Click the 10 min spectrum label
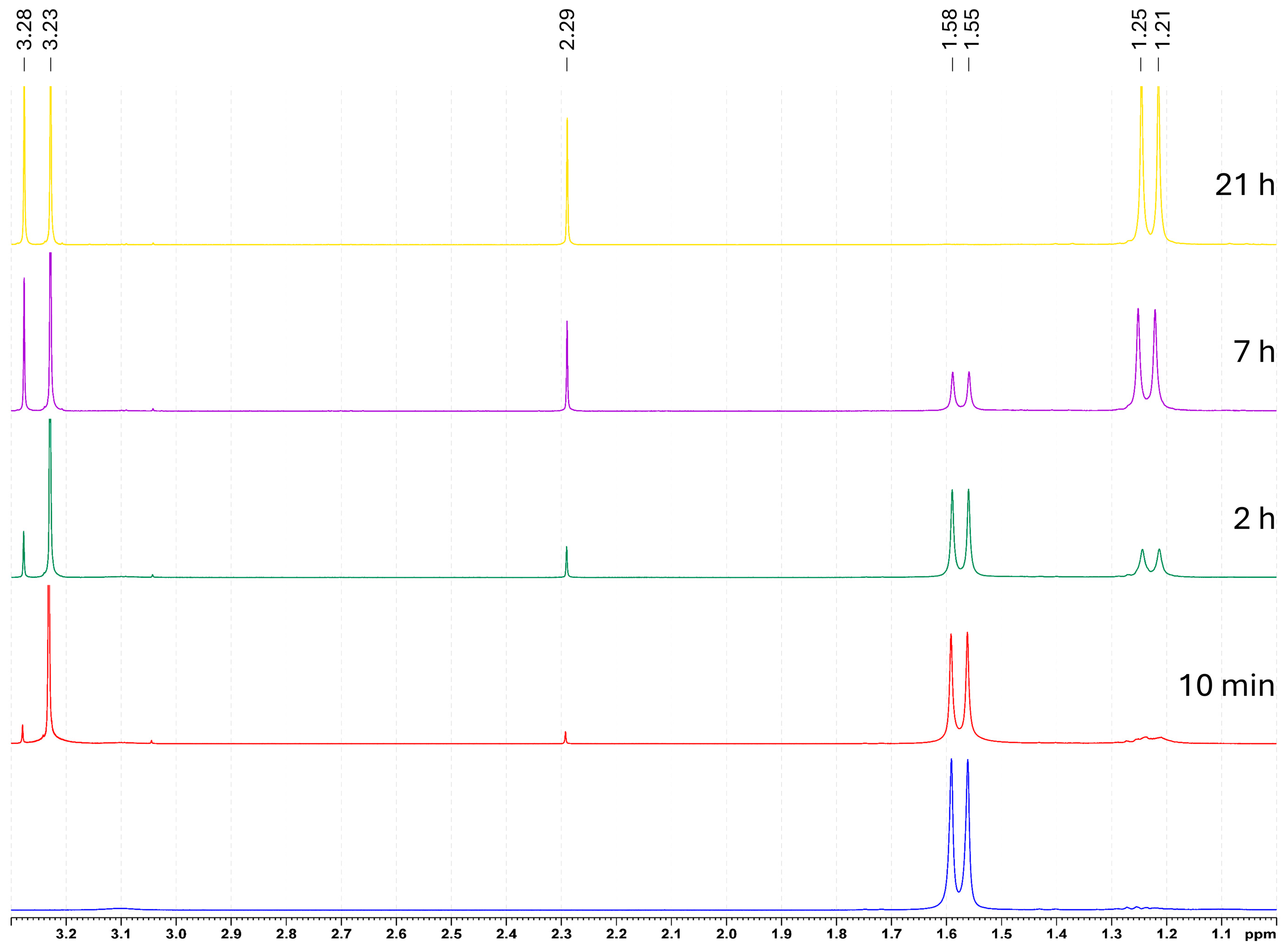 tap(1226, 686)
